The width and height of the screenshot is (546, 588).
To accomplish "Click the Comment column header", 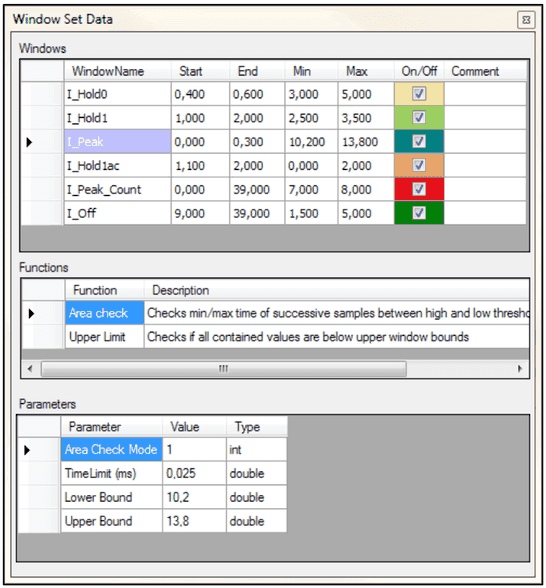I will [x=485, y=71].
